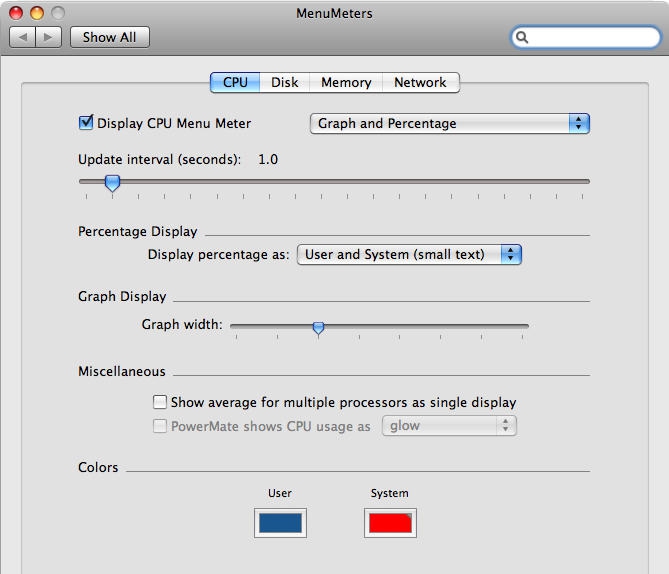Screen dimensions: 669x574
Task: Open the Network tab
Action: click(x=420, y=82)
